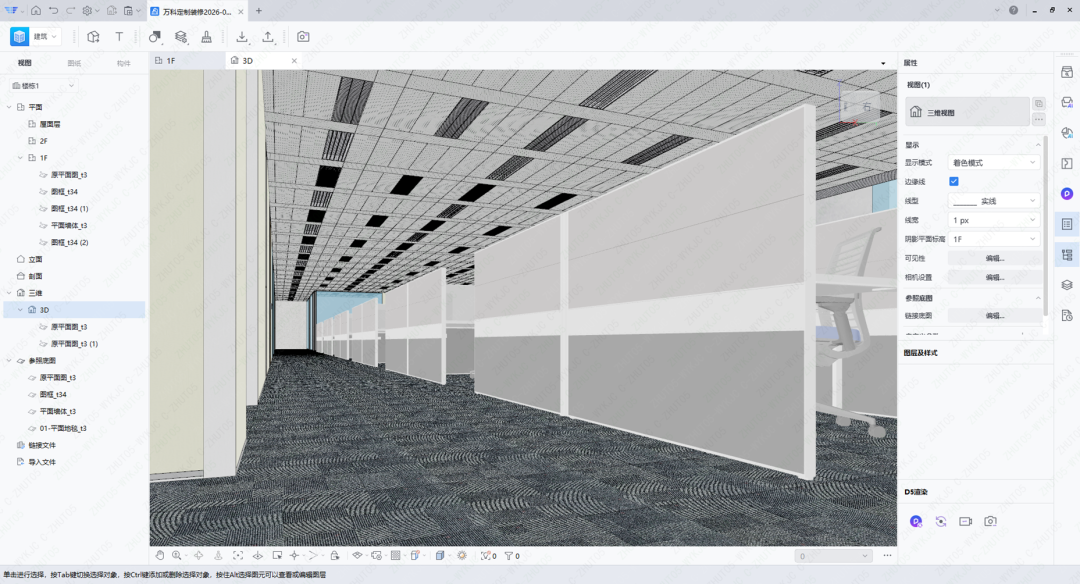Click the import download arrow icon

pos(242,37)
